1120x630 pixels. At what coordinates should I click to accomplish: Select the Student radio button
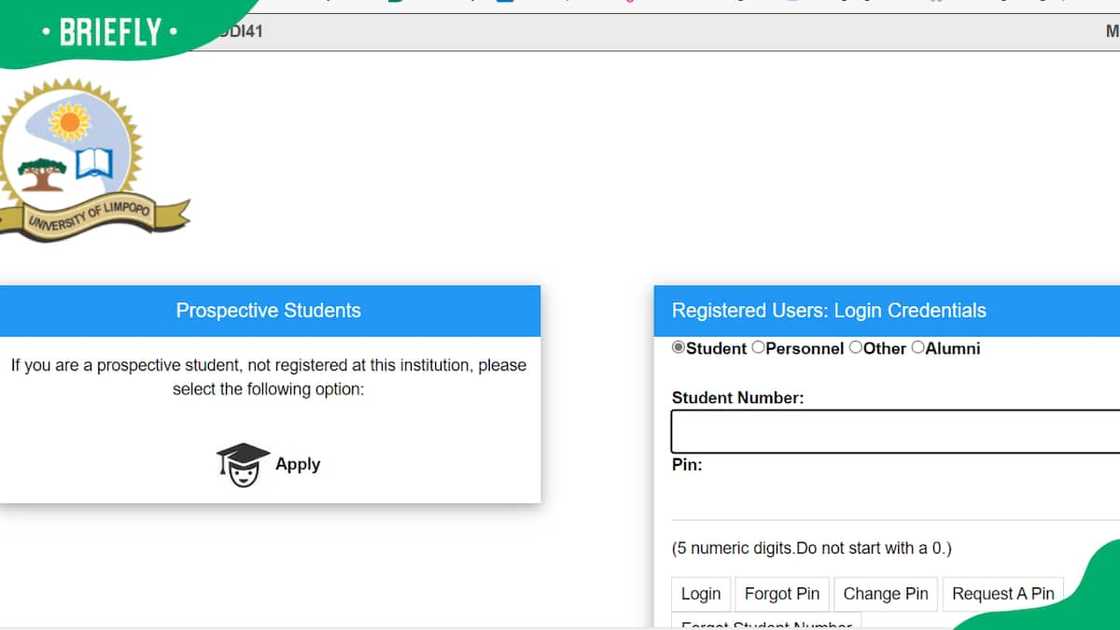pos(679,348)
